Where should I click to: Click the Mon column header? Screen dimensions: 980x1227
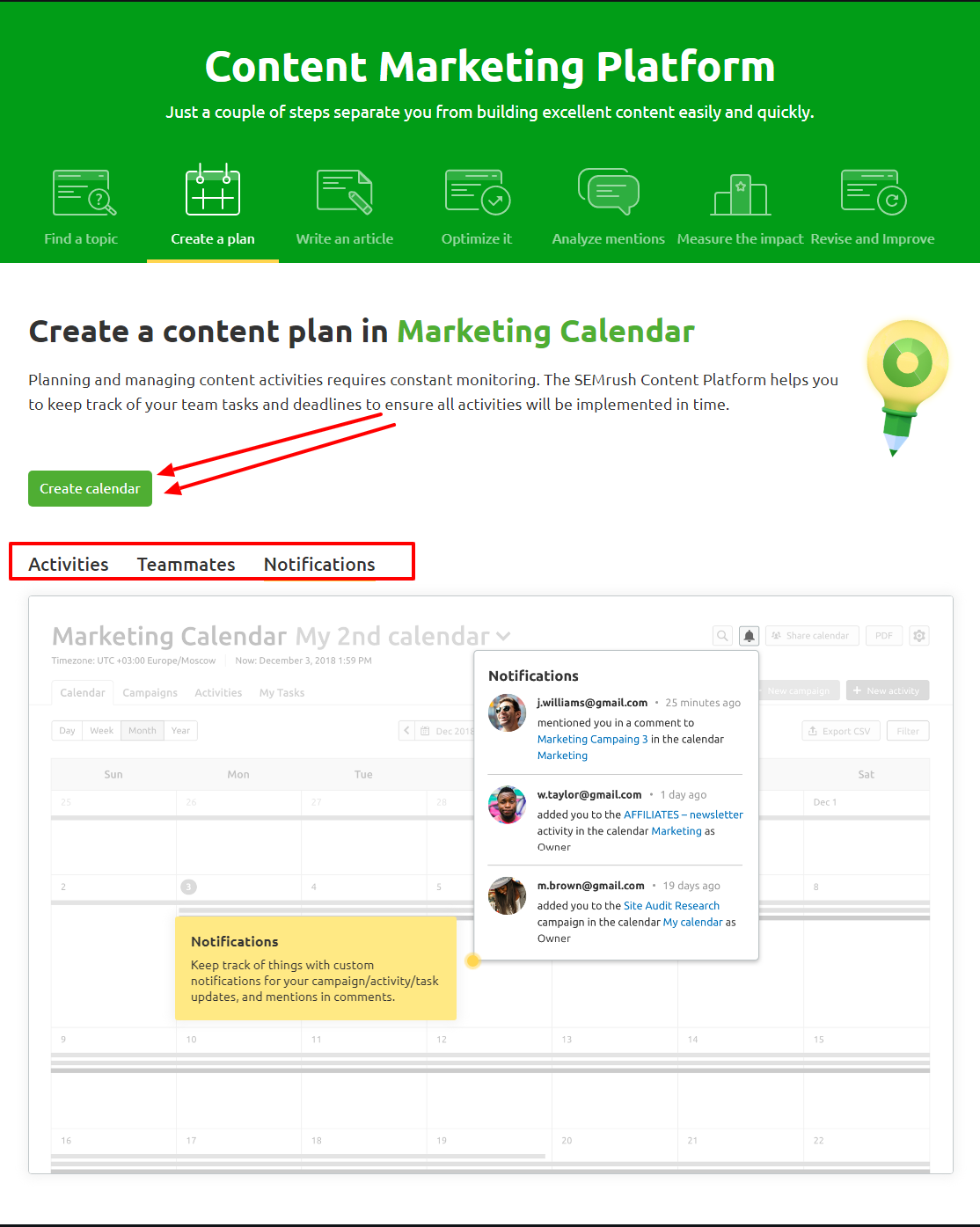238,775
